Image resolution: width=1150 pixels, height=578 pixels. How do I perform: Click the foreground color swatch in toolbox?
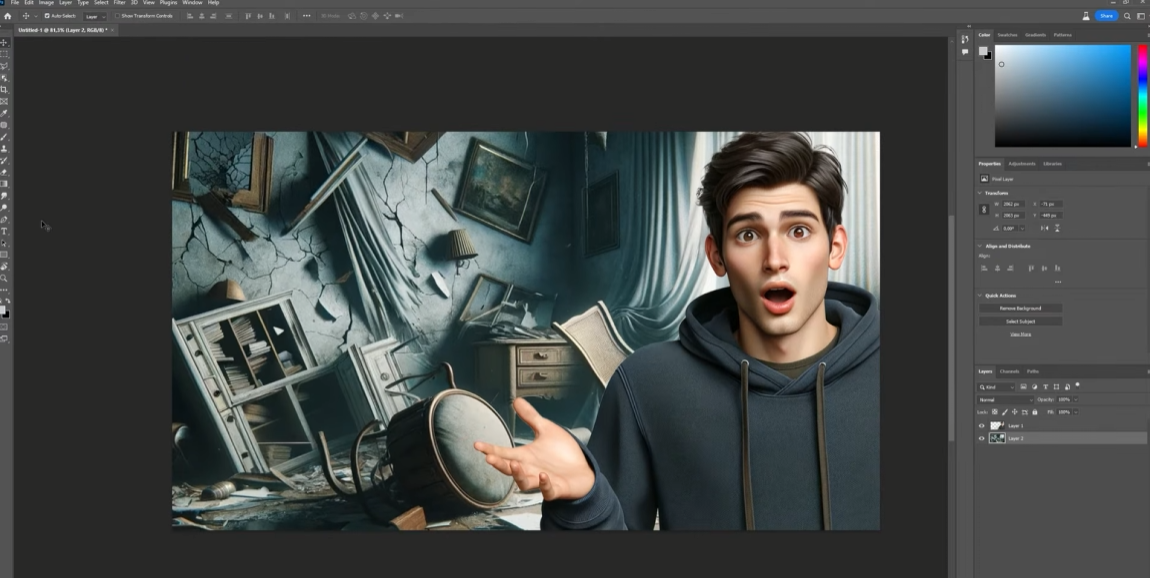coord(4,310)
